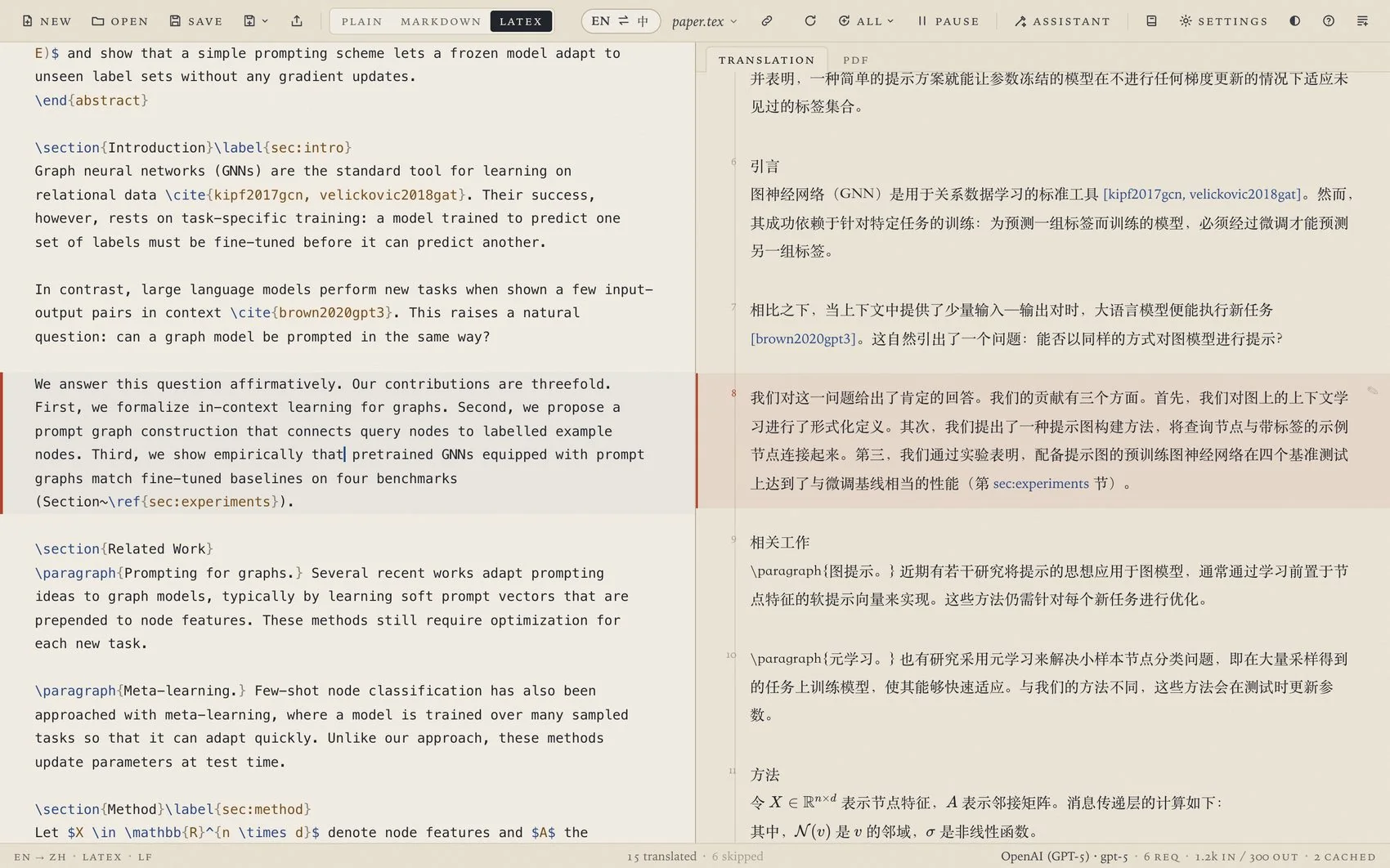Click the brown2020gpt3 citation link

[x=803, y=339]
